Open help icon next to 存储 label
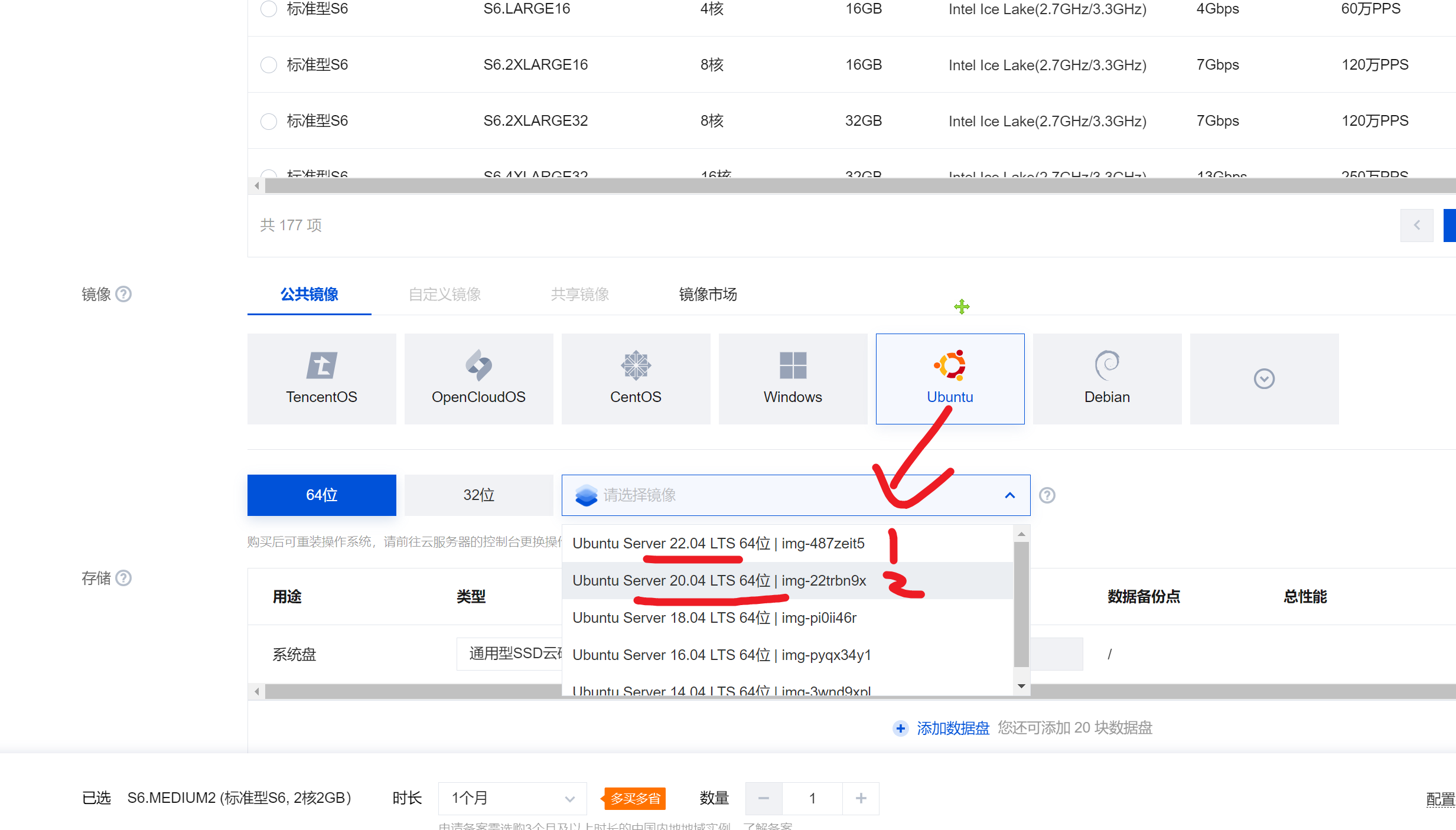 pos(123,578)
